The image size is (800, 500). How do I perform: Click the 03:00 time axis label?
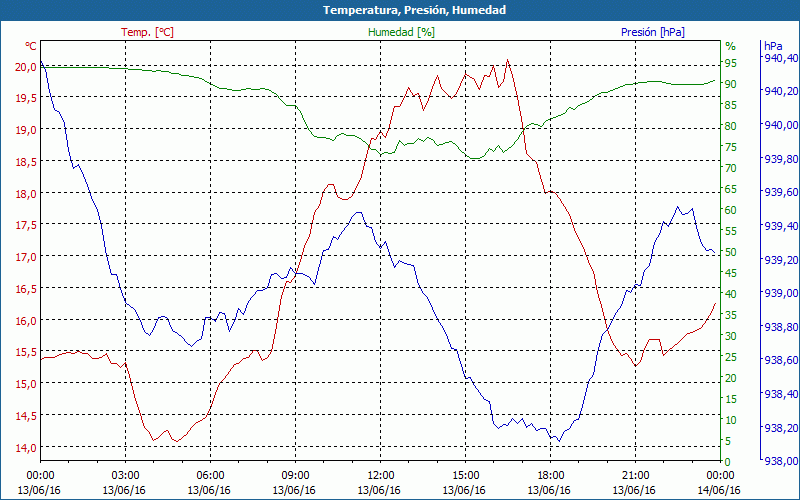pos(126,476)
